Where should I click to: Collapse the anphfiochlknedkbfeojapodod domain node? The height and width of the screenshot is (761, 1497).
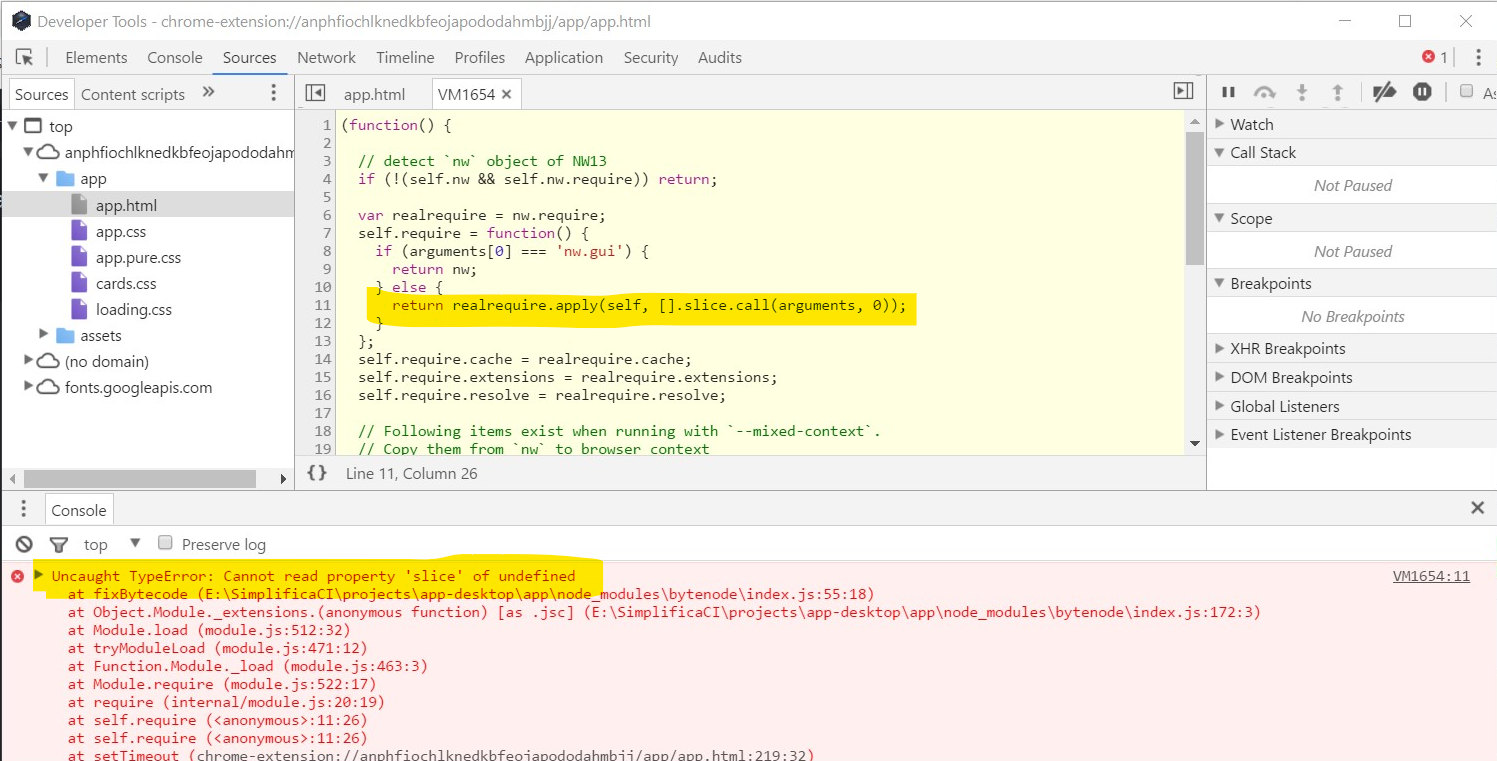click(x=28, y=152)
